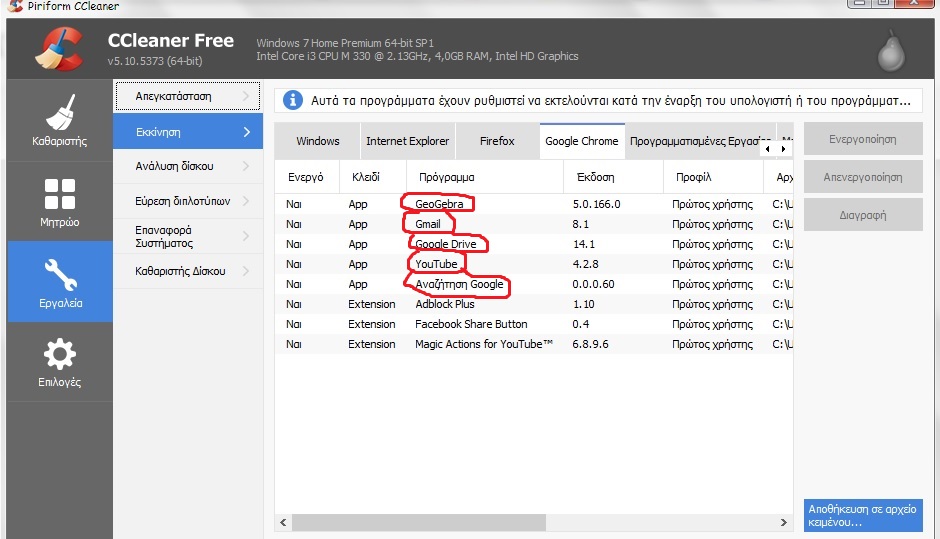Select the YouTube app row
Screen dimensions: 940x539
pos(534,264)
